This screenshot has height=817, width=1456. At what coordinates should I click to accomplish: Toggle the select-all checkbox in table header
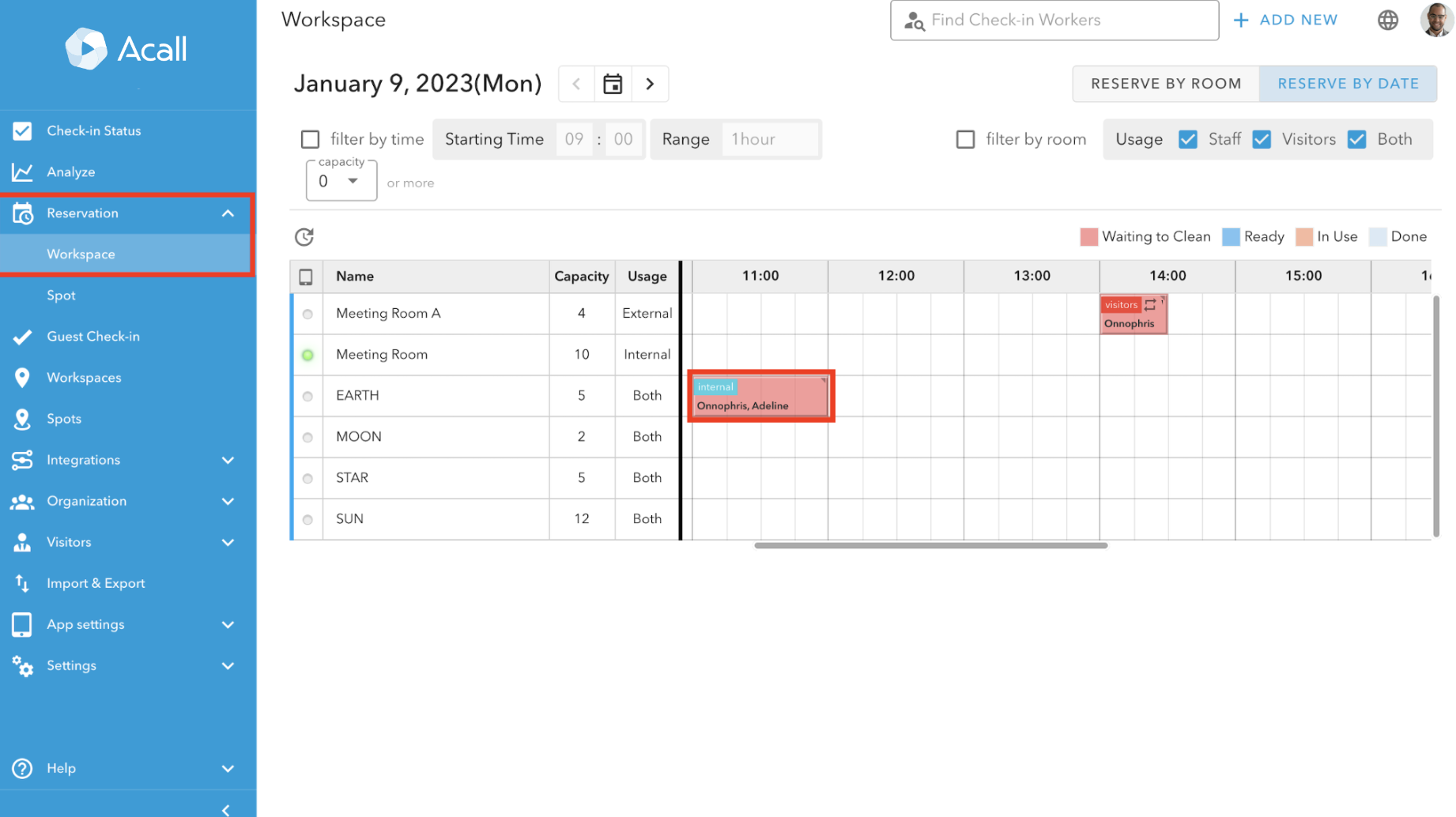point(306,277)
